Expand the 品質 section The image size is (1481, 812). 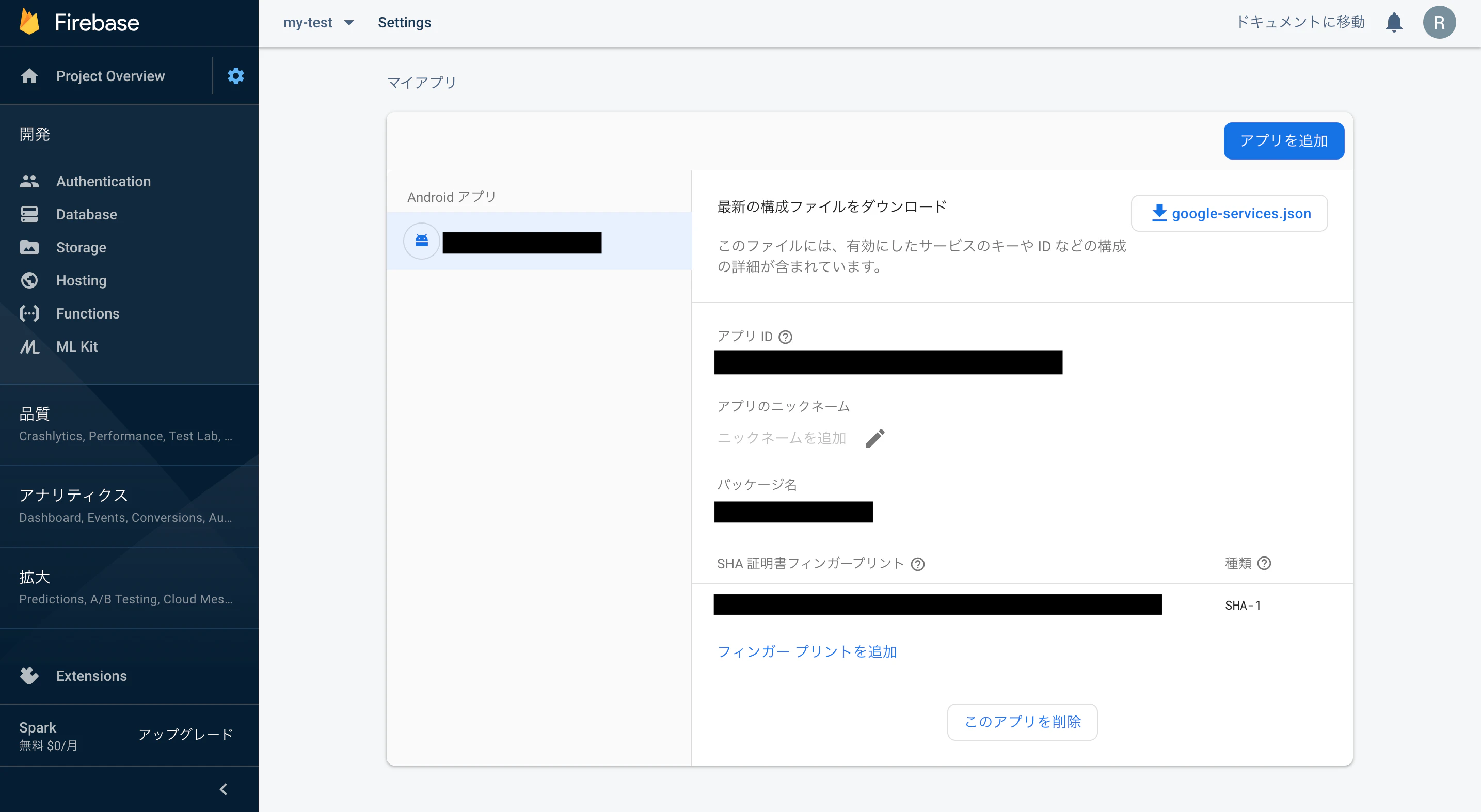[x=129, y=424]
